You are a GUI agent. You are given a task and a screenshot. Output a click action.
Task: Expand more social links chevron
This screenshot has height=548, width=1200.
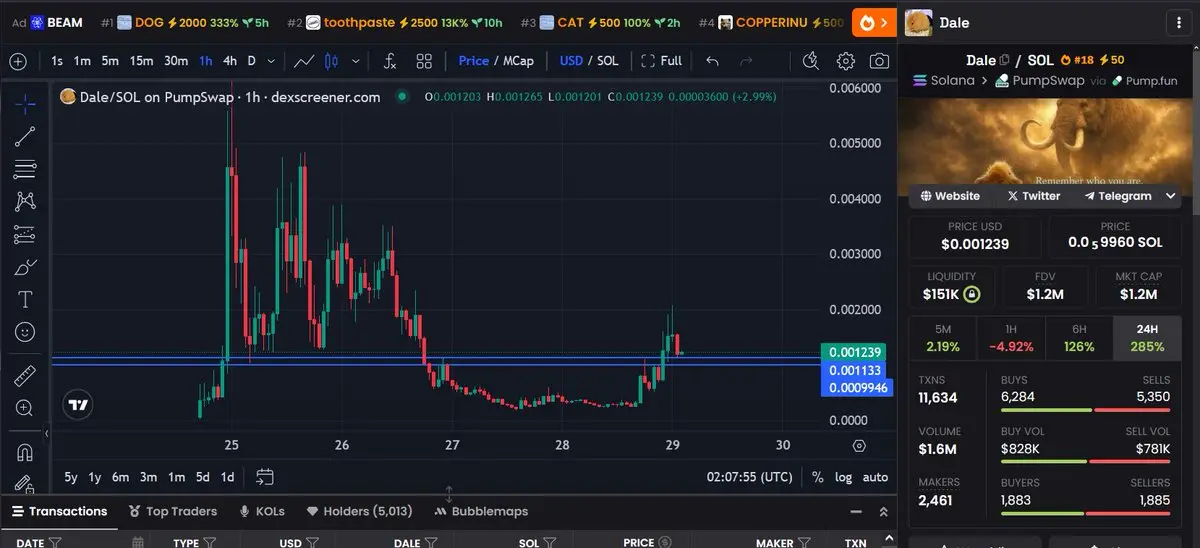tap(1171, 196)
